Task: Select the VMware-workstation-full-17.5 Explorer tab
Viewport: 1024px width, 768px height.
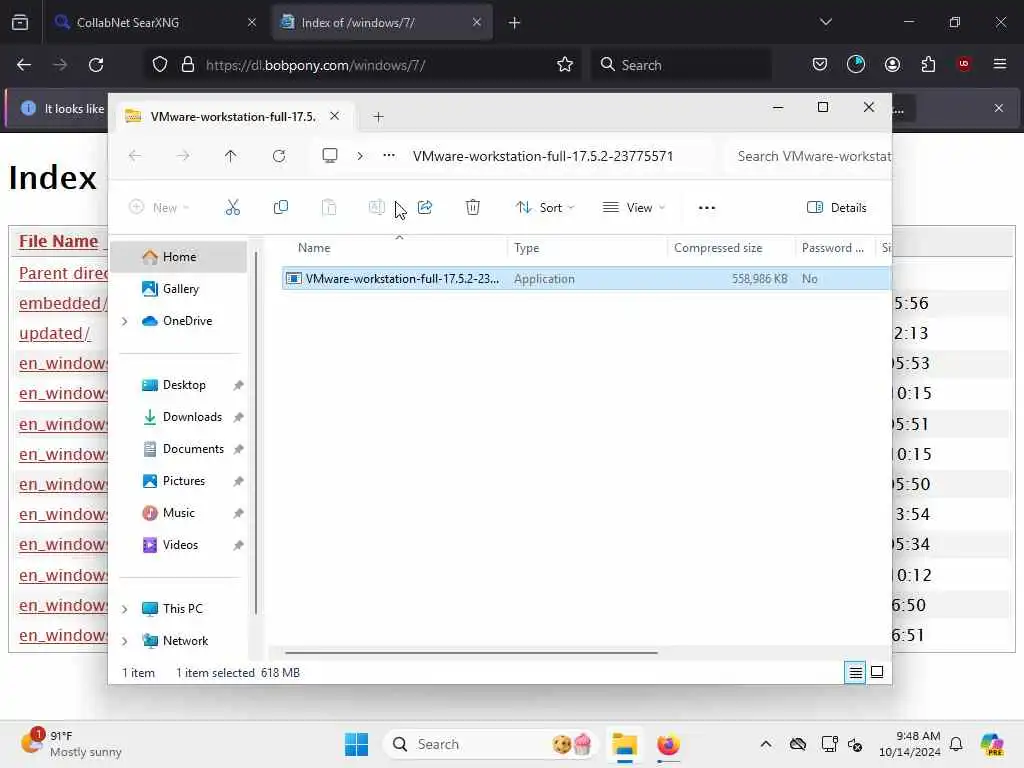Action: pos(233,116)
